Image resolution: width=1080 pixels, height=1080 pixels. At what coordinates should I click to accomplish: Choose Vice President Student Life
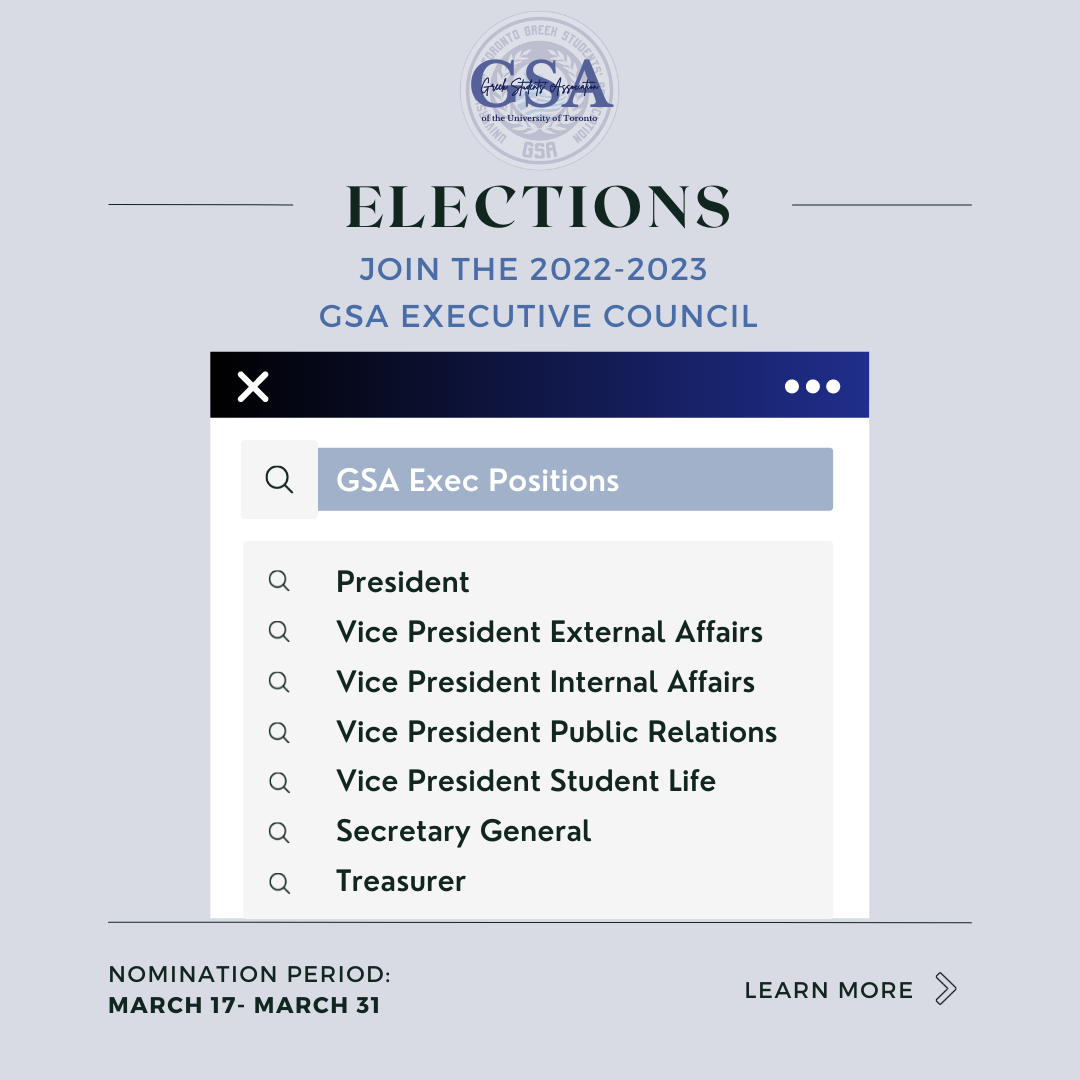click(x=526, y=781)
